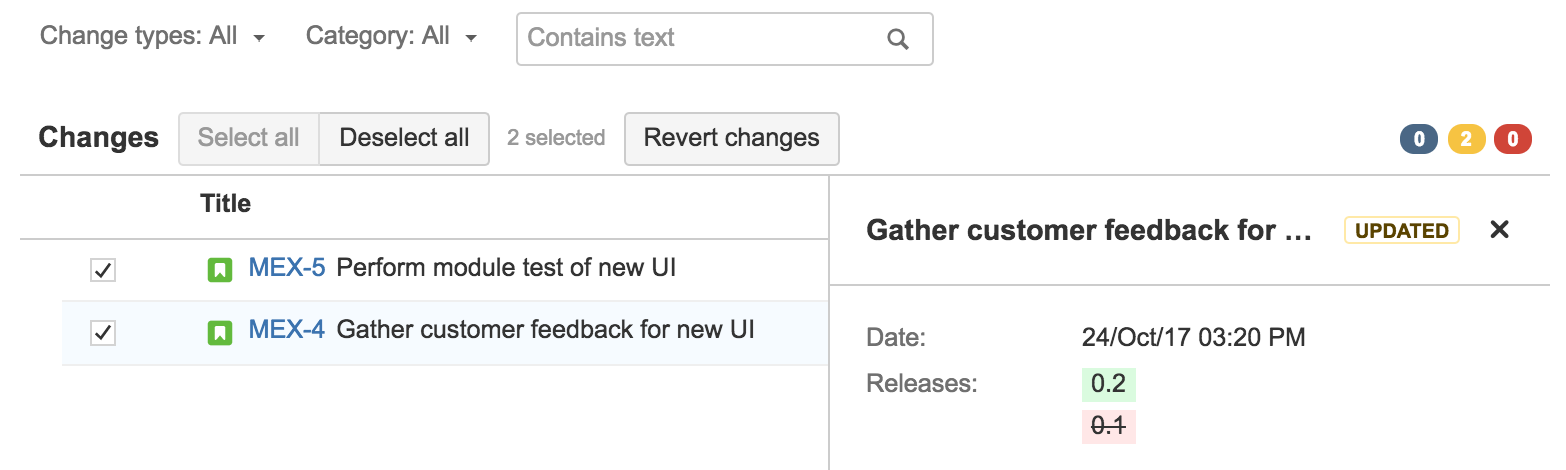Screen dimensions: 1566x470
Task: Open the MEX-5 issue link
Action: coord(287,268)
